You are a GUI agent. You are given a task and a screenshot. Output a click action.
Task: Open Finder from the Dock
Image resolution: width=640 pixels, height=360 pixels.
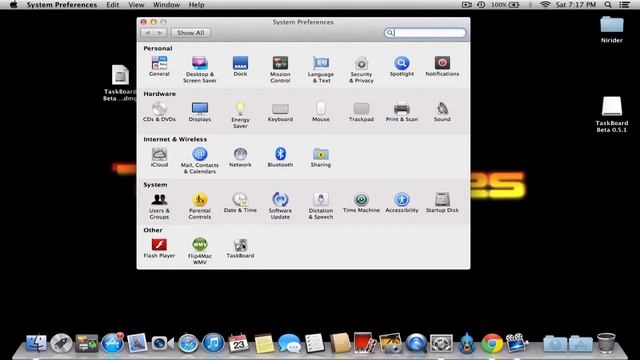(x=36, y=343)
